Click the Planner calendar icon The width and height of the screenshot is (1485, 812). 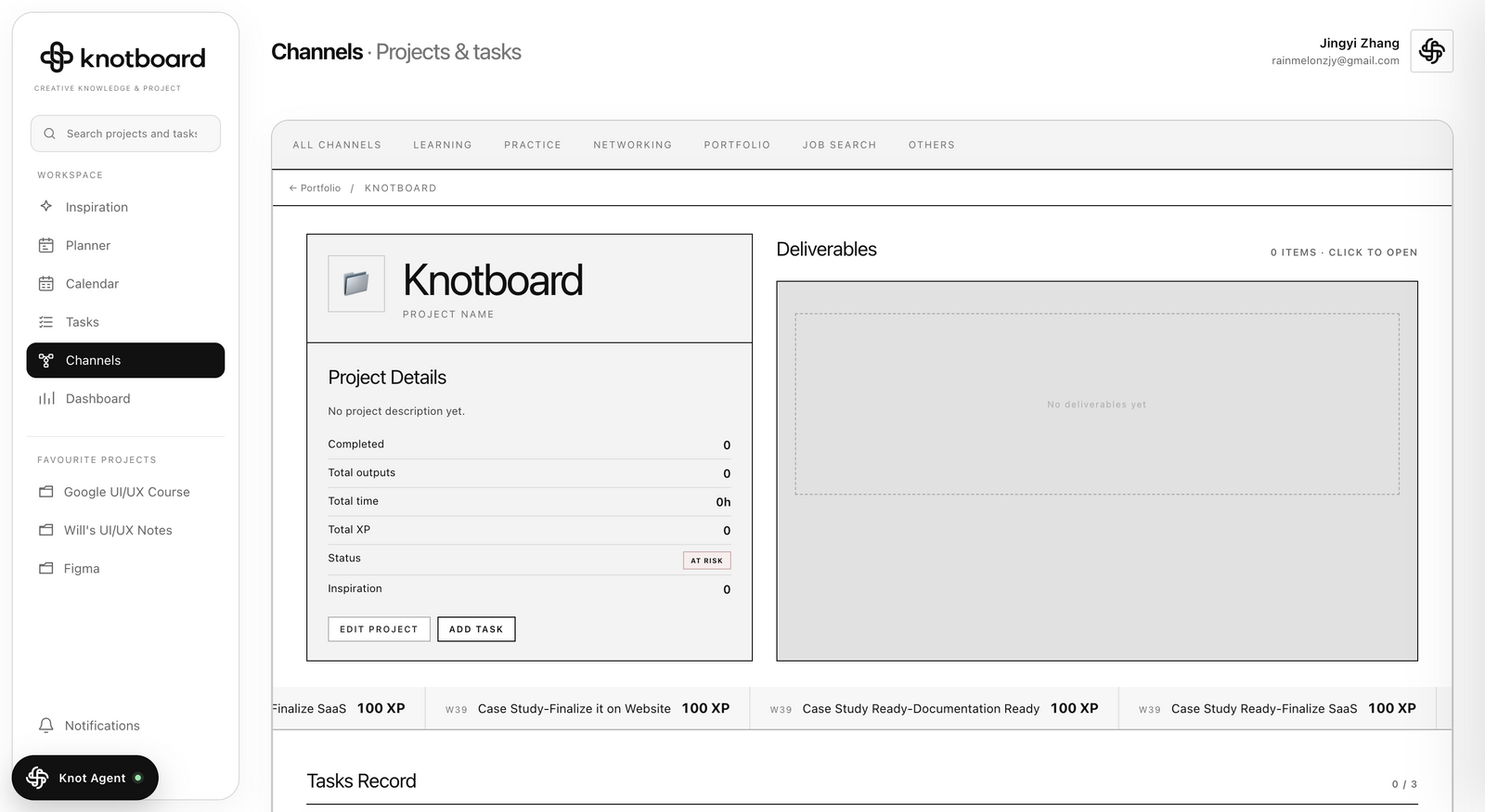[x=46, y=245]
